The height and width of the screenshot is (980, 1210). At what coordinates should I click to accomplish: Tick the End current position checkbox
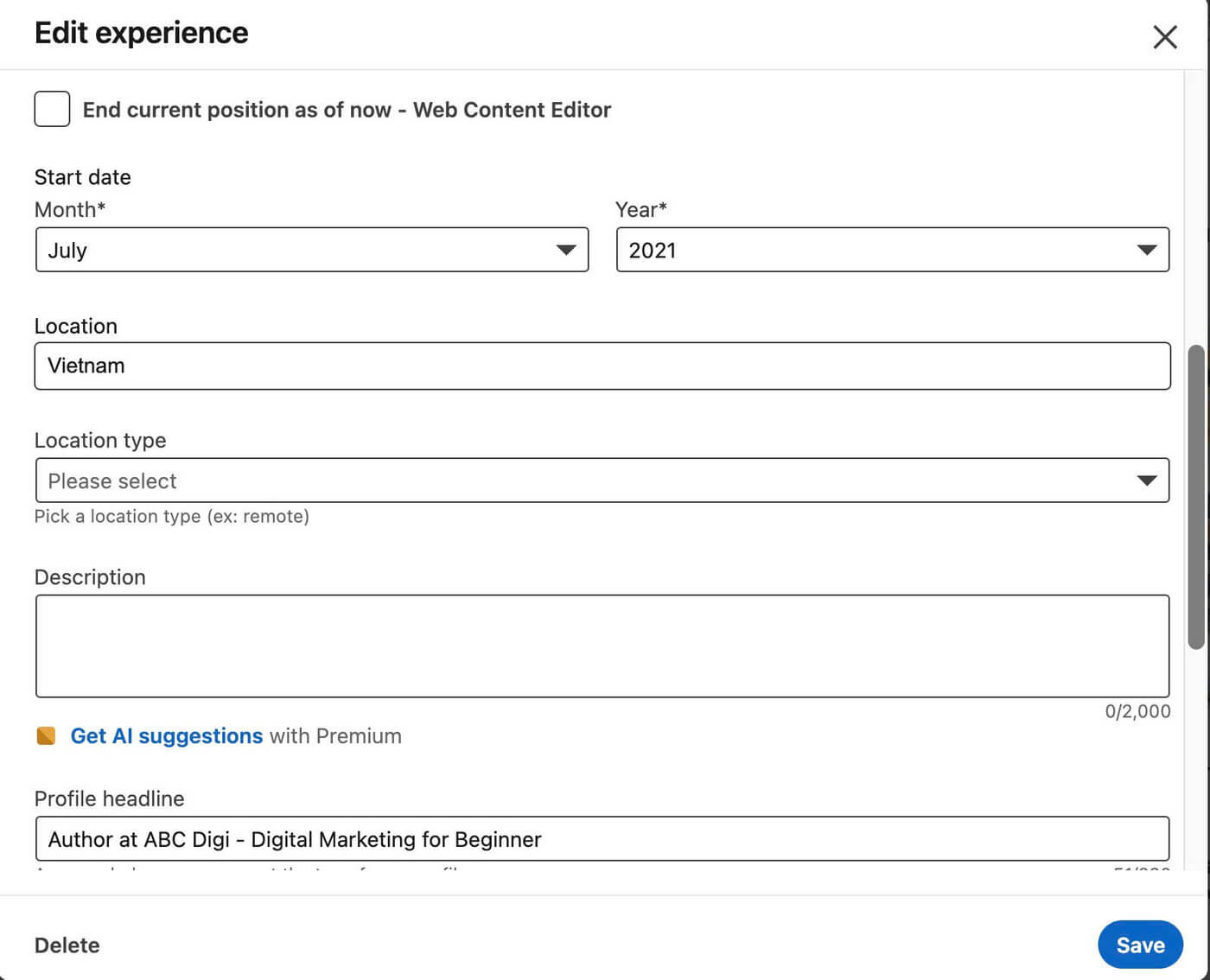(52, 110)
